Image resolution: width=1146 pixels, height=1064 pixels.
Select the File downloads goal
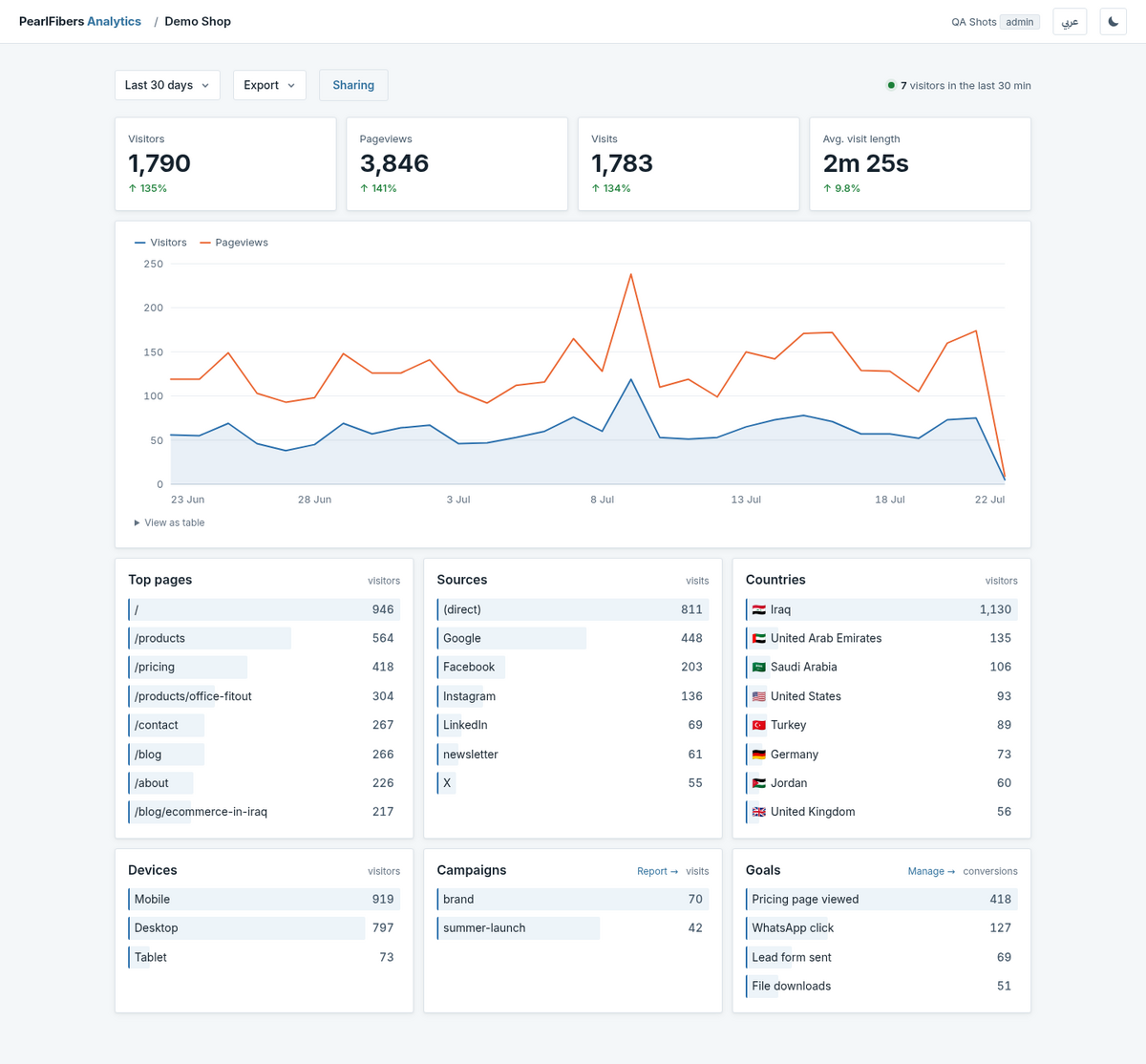click(x=881, y=986)
